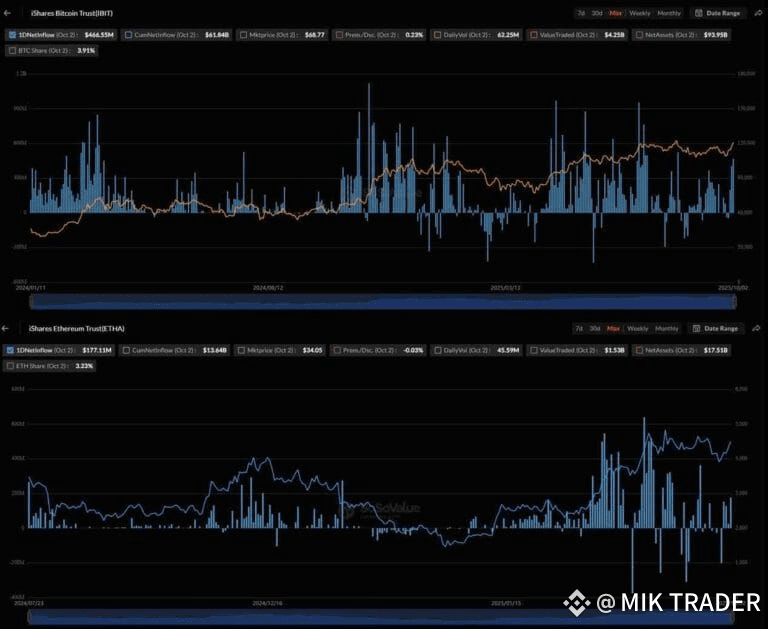Switch ETHA chart to Monthly
The width and height of the screenshot is (768, 629).
point(667,329)
